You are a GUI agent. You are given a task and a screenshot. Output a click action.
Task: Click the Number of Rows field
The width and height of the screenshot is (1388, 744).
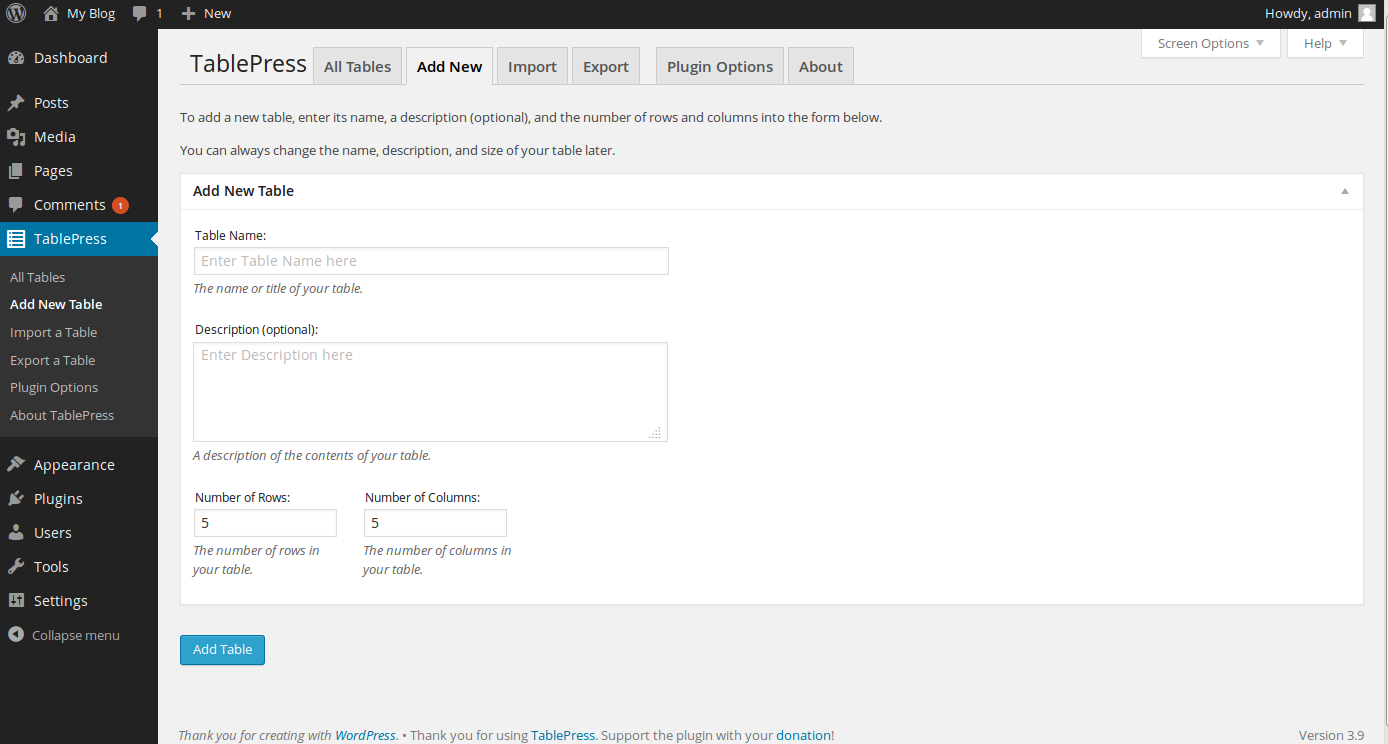coord(265,523)
